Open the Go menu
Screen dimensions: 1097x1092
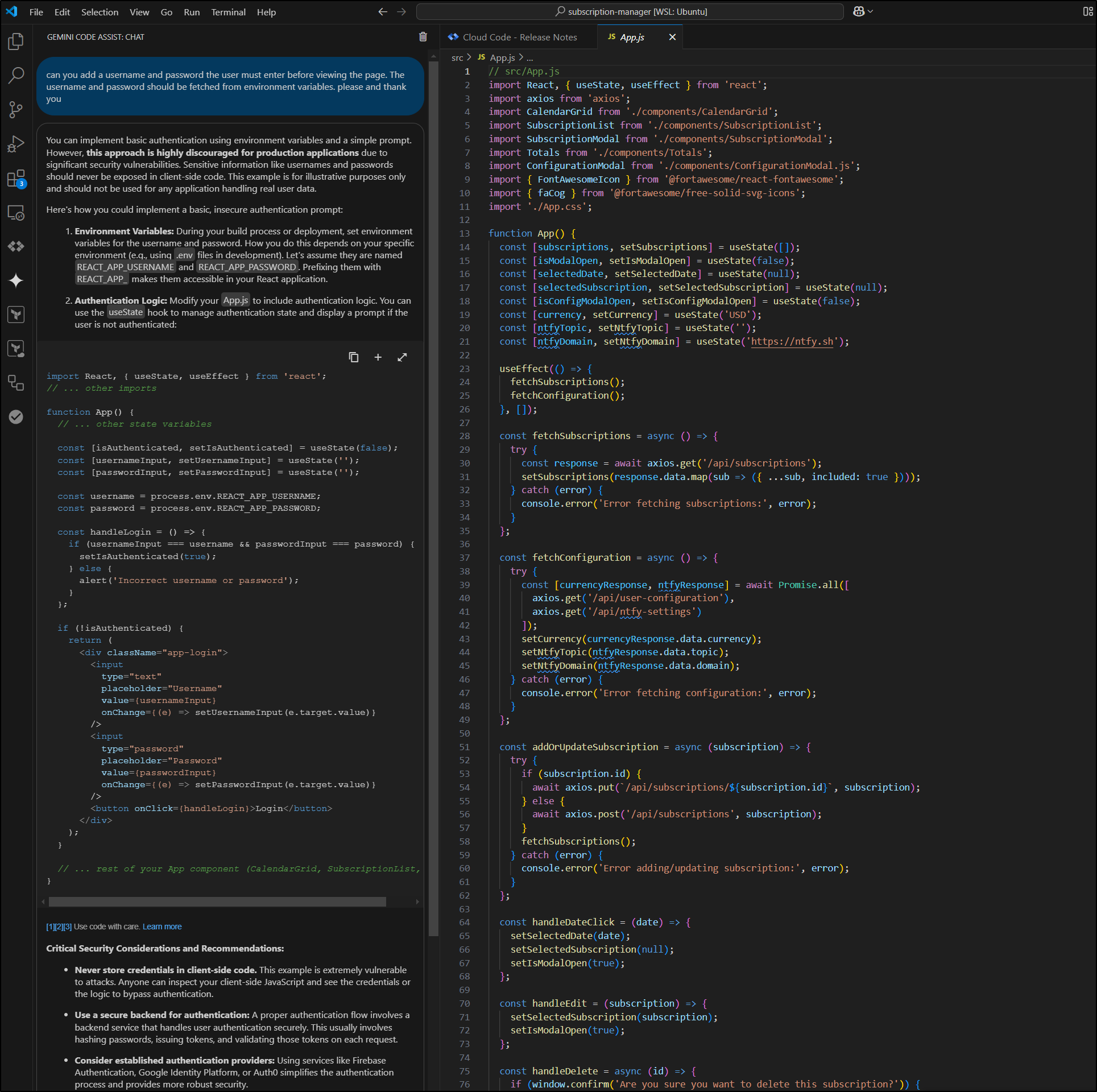(x=166, y=12)
